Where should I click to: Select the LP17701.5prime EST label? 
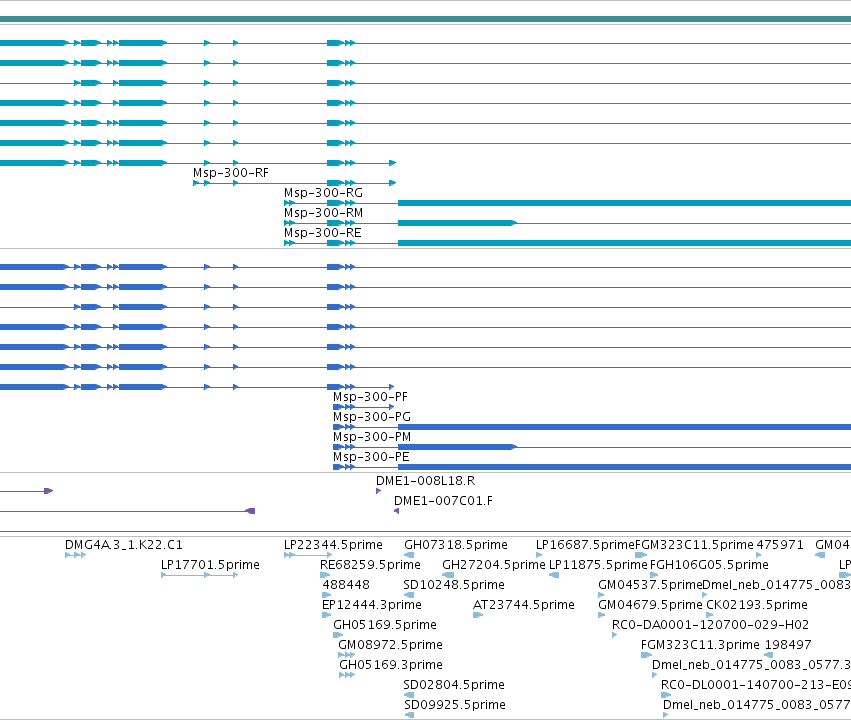[x=210, y=565]
